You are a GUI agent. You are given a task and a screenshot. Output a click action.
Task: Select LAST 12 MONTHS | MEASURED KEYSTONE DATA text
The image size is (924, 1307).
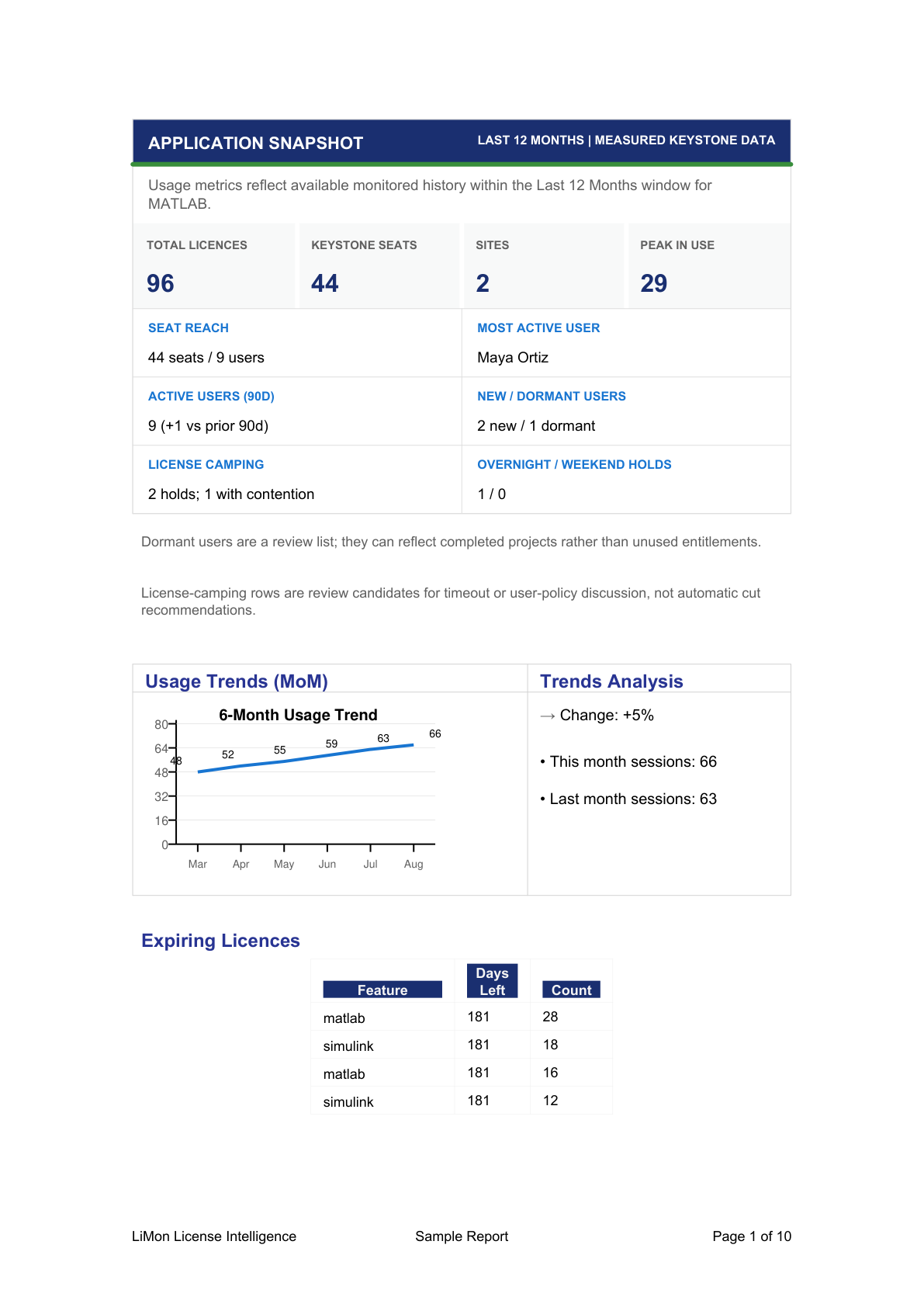point(626,140)
